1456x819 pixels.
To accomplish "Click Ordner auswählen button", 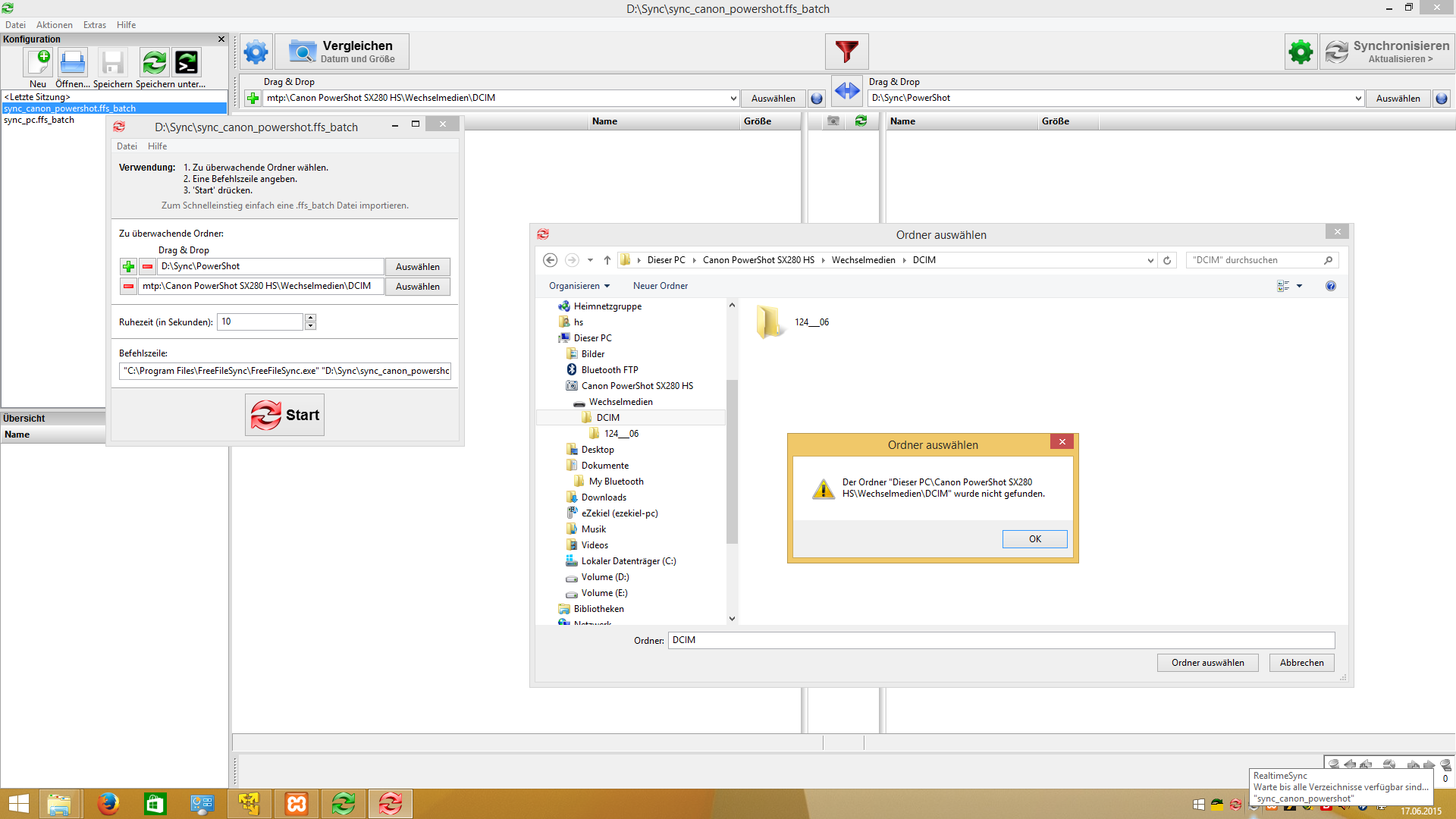I will coord(1207,663).
